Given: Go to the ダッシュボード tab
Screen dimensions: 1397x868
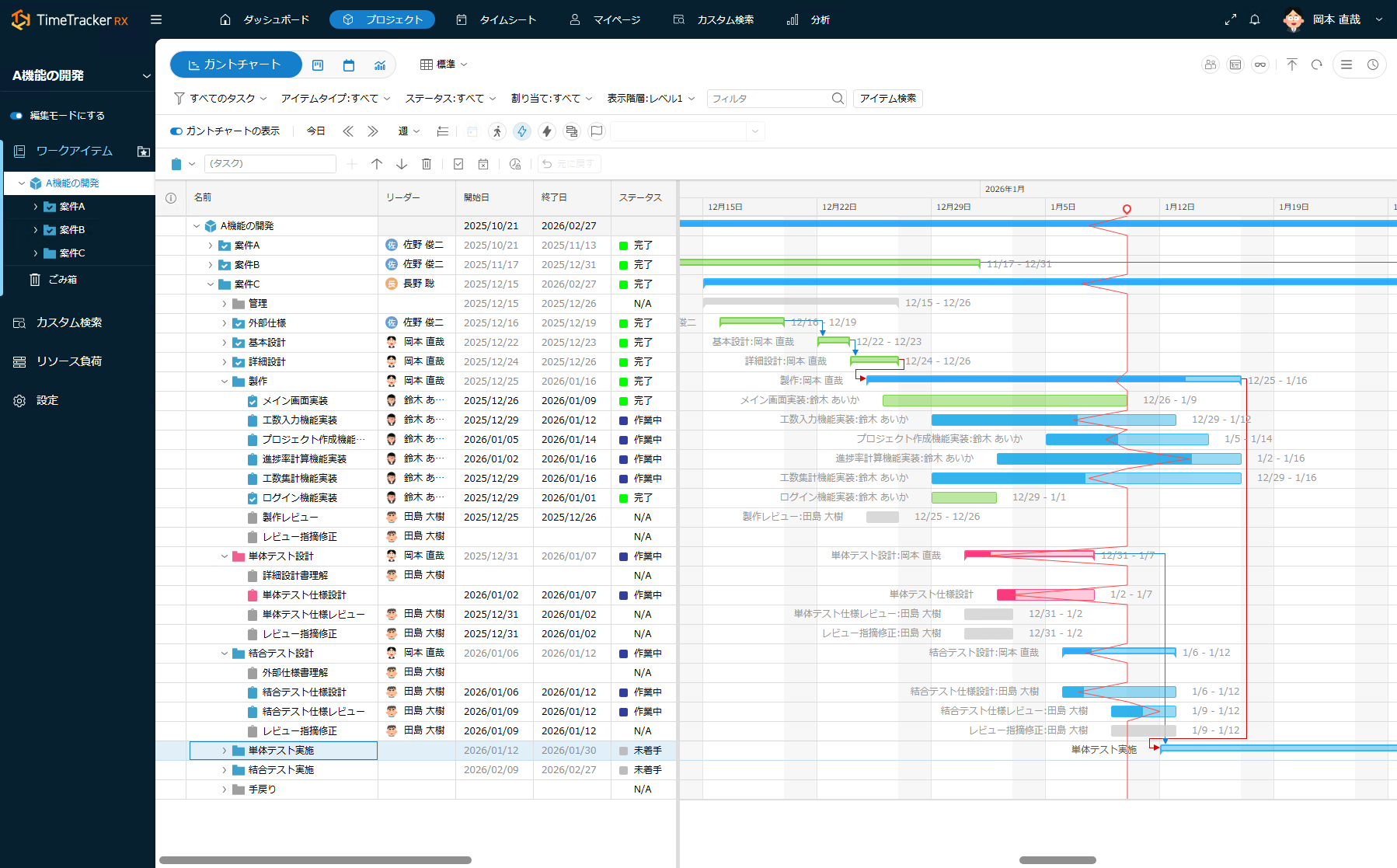Looking at the screenshot, I should coord(265,20).
